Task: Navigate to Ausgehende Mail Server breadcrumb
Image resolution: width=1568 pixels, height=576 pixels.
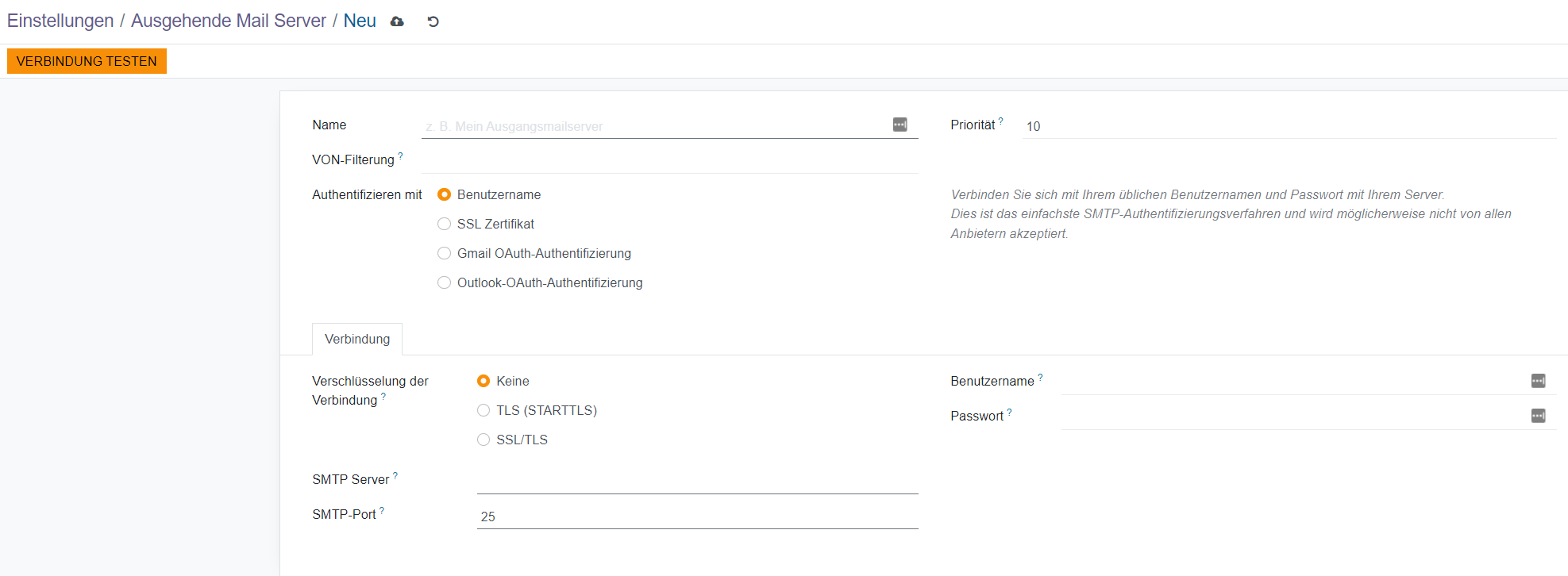Action: (228, 21)
